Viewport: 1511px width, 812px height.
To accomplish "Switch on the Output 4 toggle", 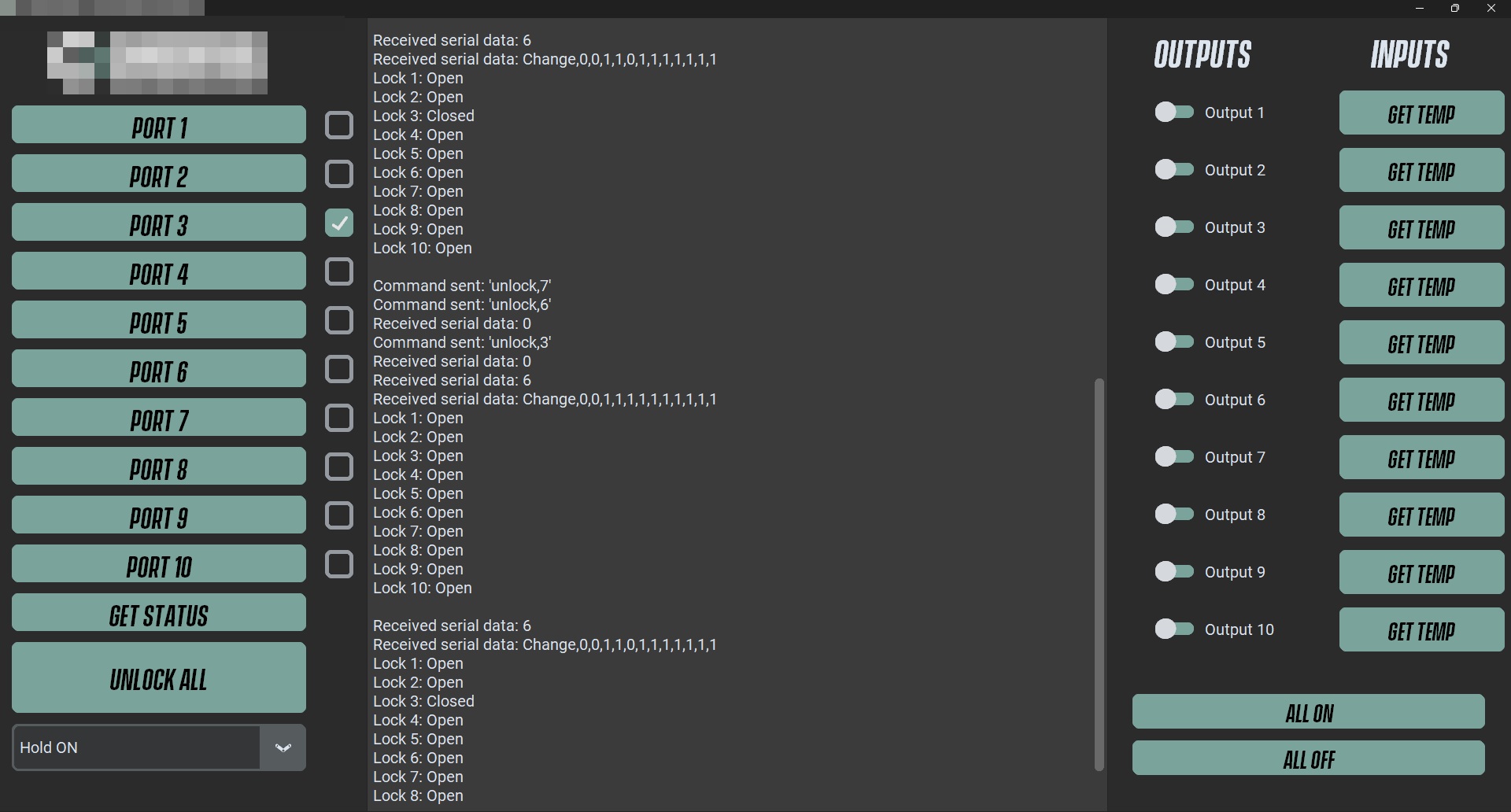I will (1174, 284).
